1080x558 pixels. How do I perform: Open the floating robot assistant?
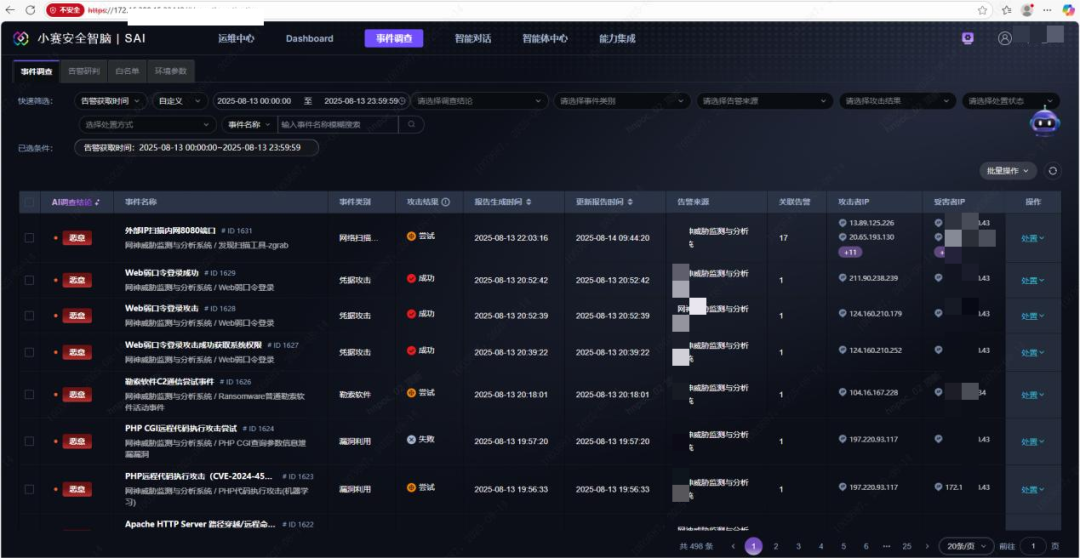[x=1044, y=121]
